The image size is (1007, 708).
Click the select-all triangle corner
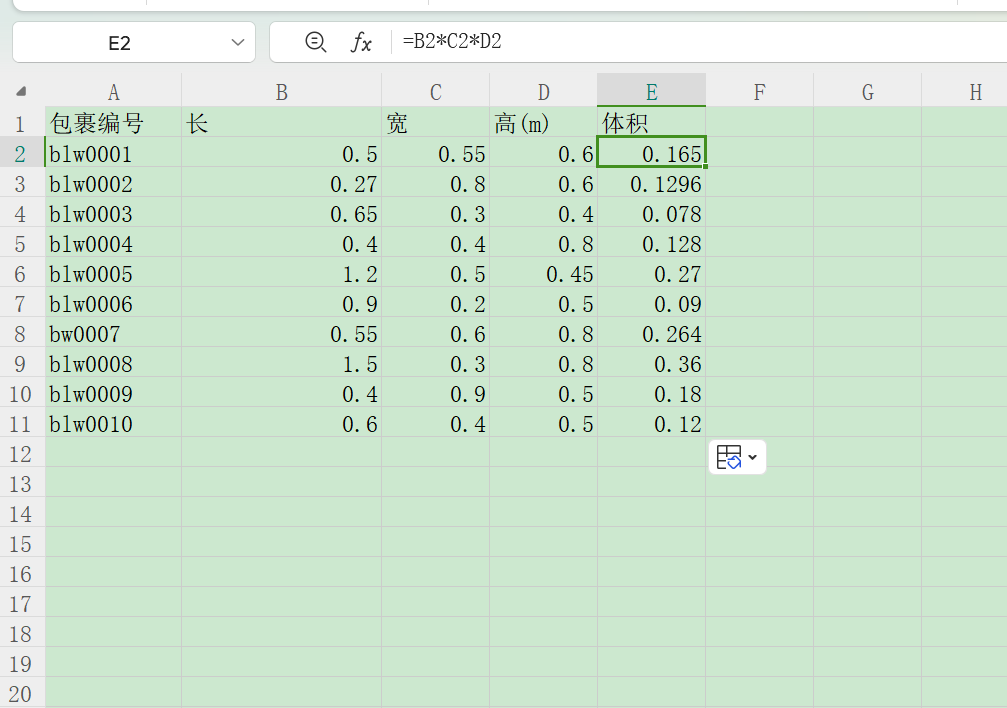click(21, 91)
